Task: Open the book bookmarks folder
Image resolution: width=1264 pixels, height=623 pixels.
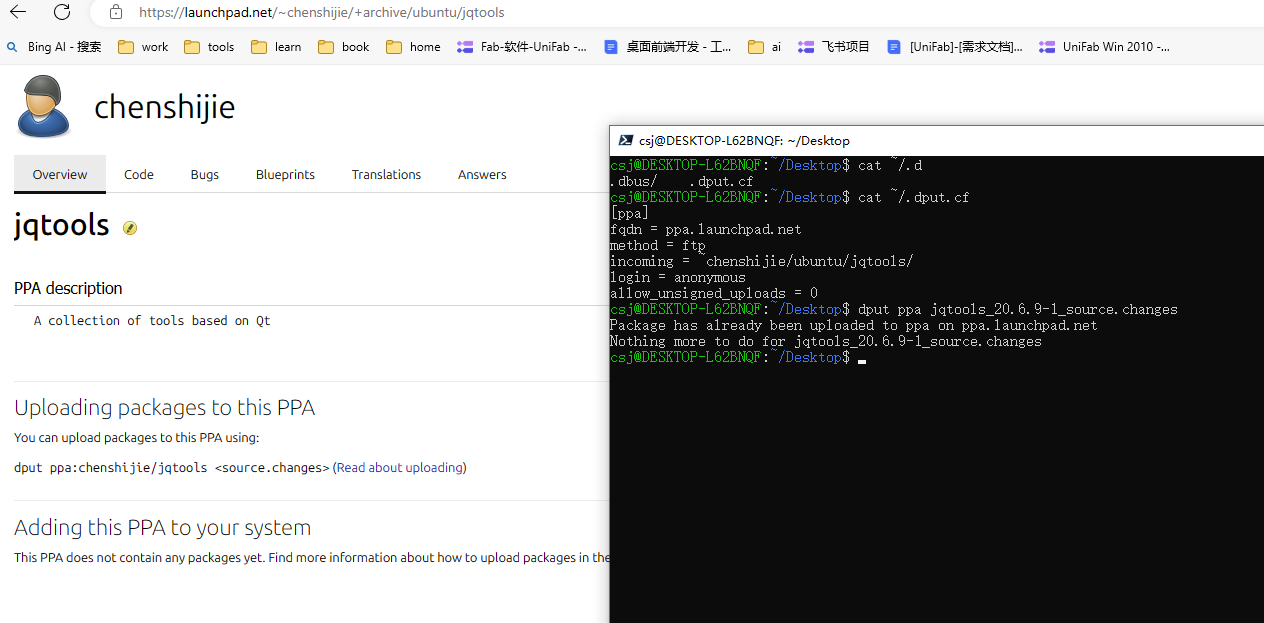Action: click(x=344, y=46)
